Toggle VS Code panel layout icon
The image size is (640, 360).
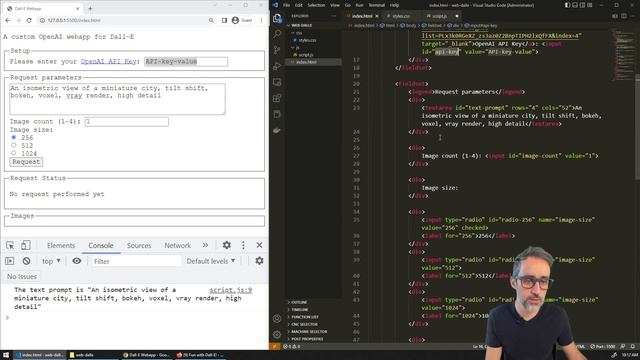coord(575,5)
